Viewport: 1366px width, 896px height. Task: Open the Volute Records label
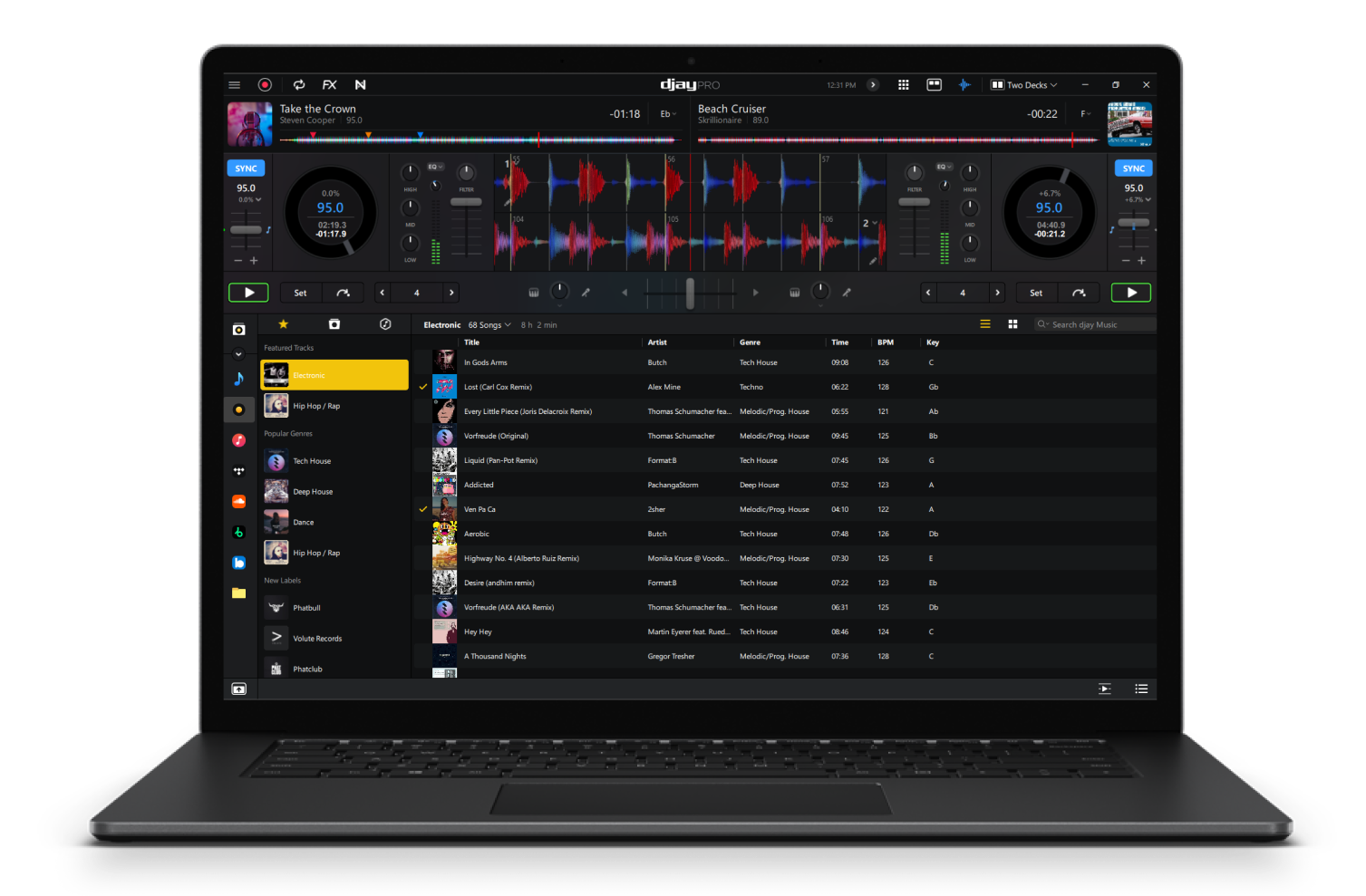click(x=317, y=638)
